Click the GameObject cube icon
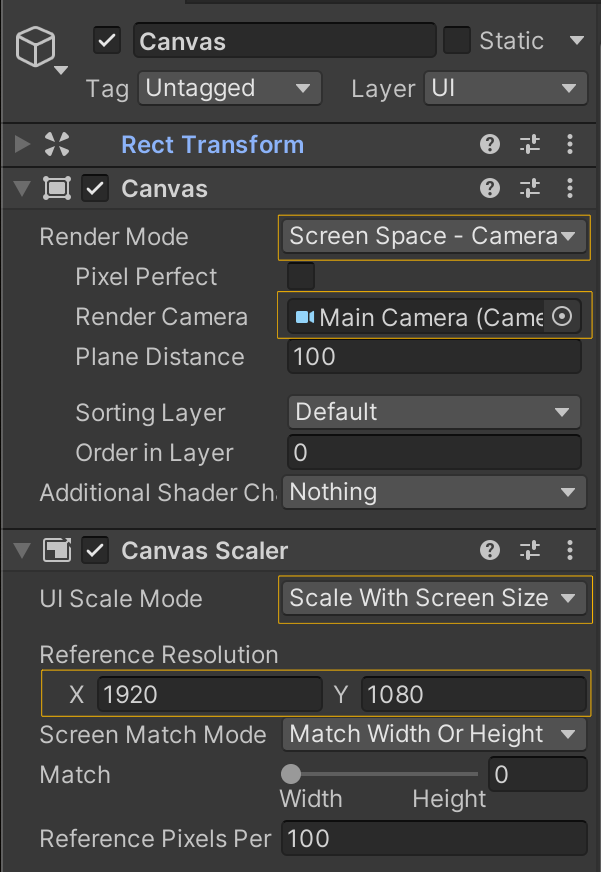The image size is (601, 872). (36, 47)
